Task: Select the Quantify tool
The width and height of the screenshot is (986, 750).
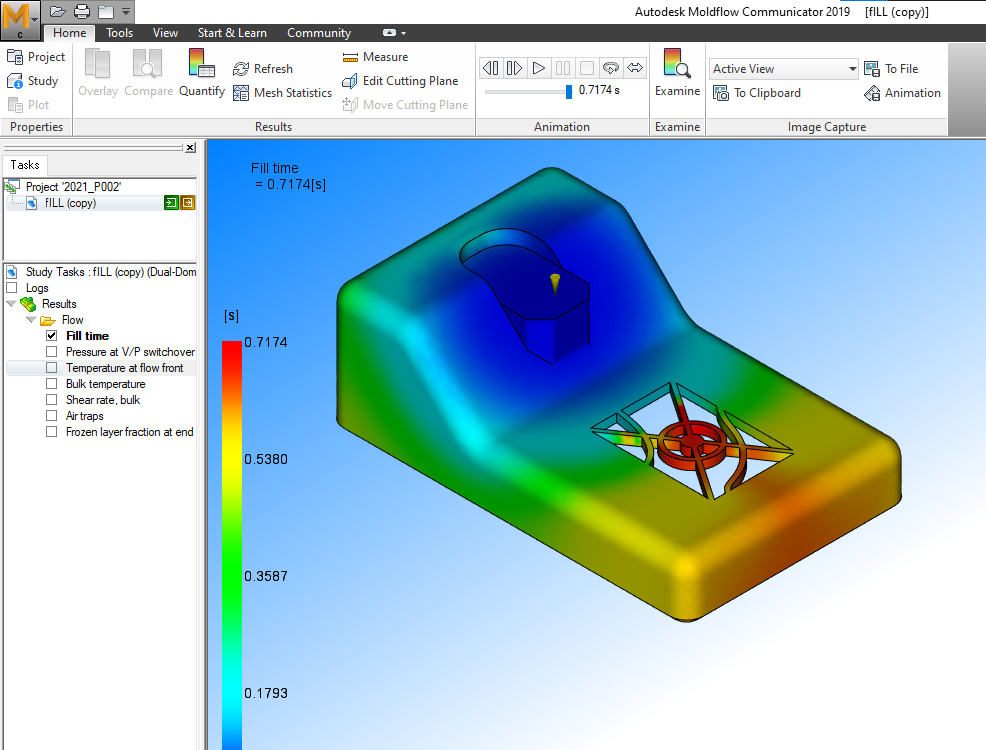Action: click(201, 72)
